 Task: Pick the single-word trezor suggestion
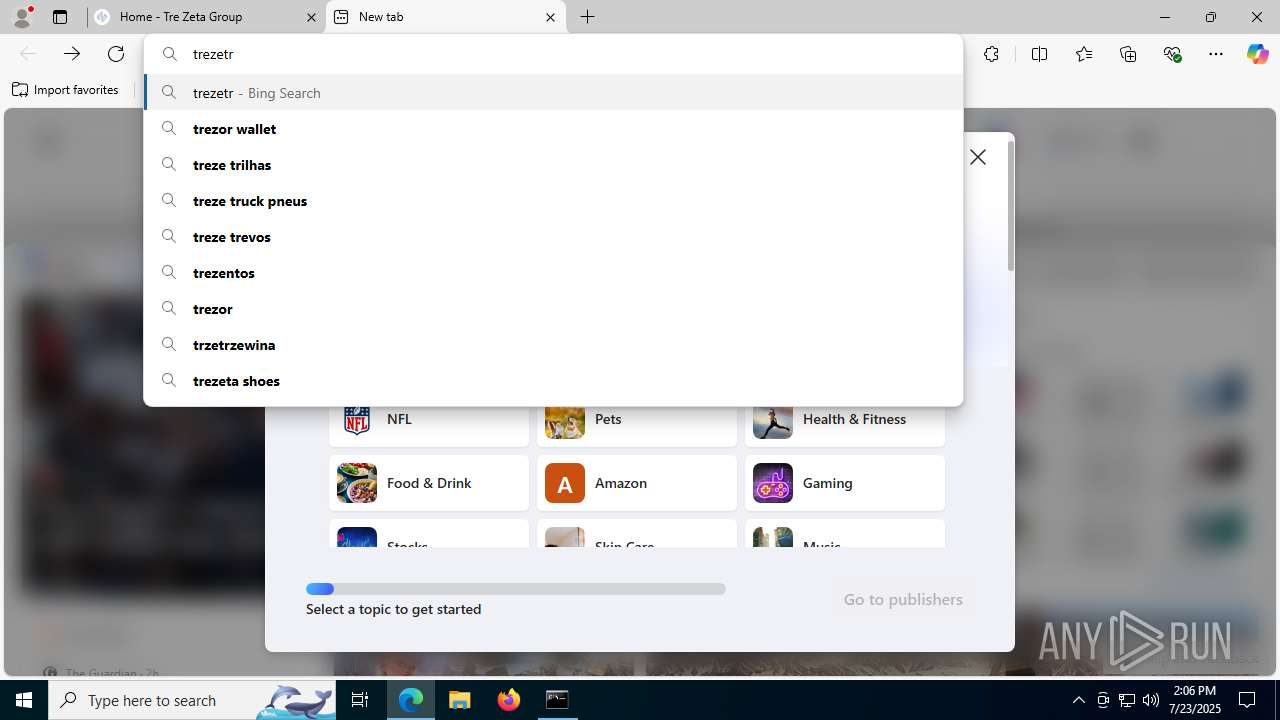[553, 309]
